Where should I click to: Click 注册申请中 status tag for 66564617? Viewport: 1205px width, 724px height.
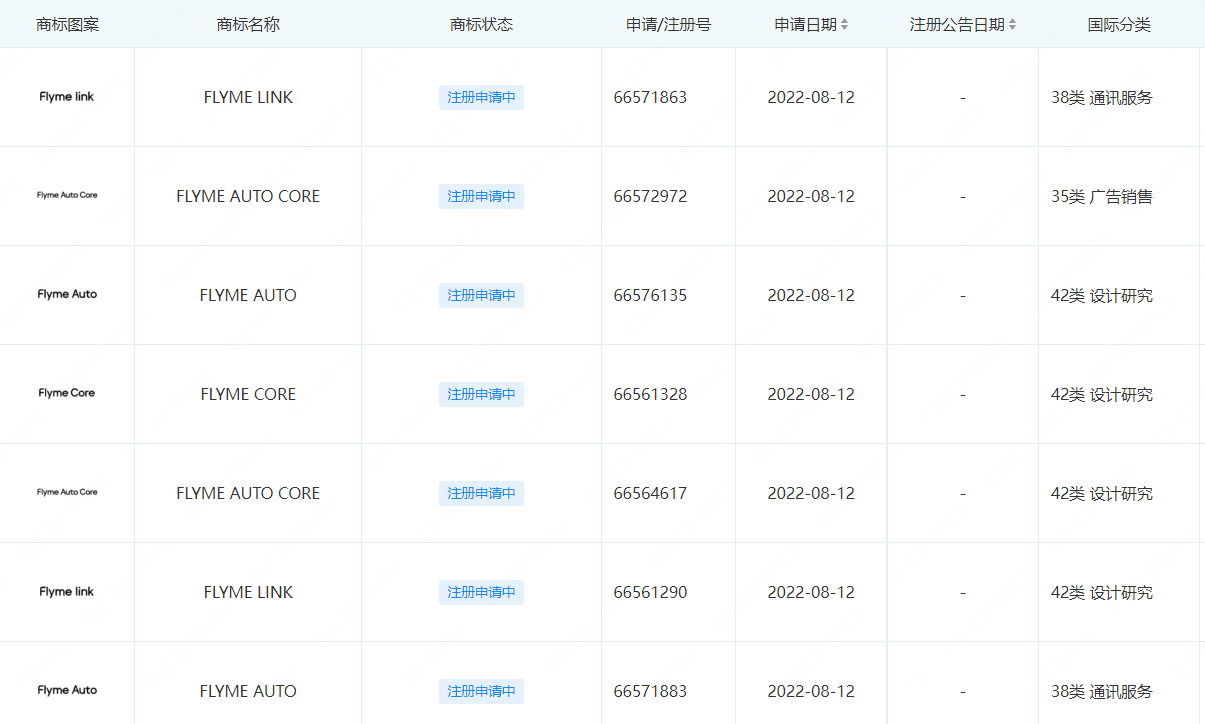(481, 494)
